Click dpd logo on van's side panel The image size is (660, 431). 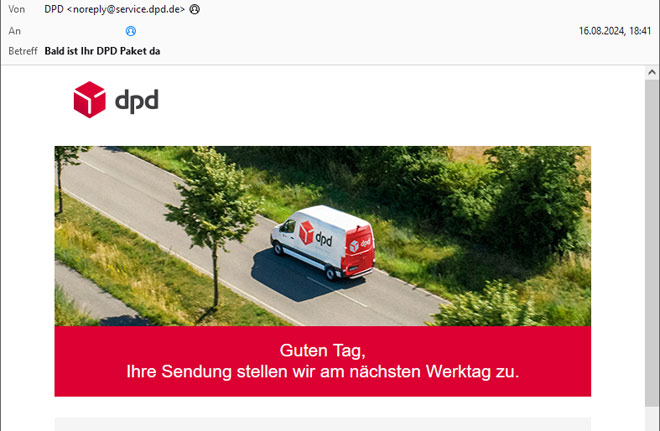(316, 235)
